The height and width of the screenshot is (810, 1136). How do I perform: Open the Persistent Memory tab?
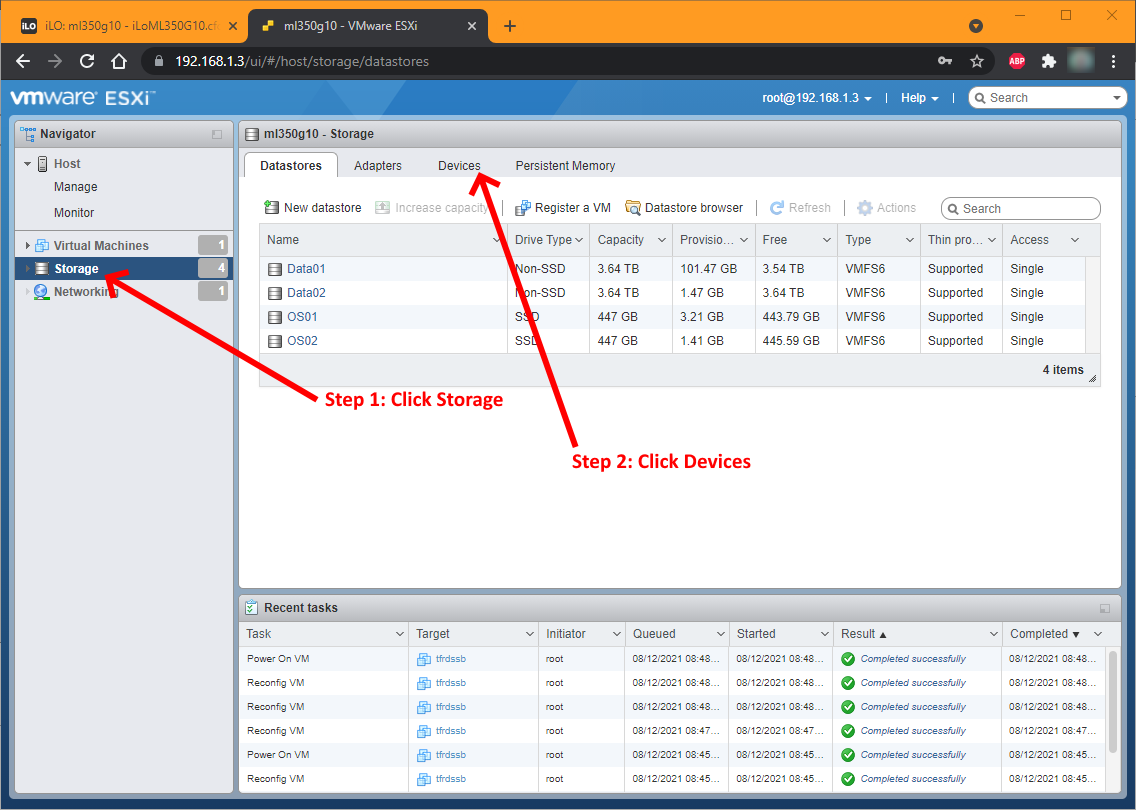[x=565, y=166]
